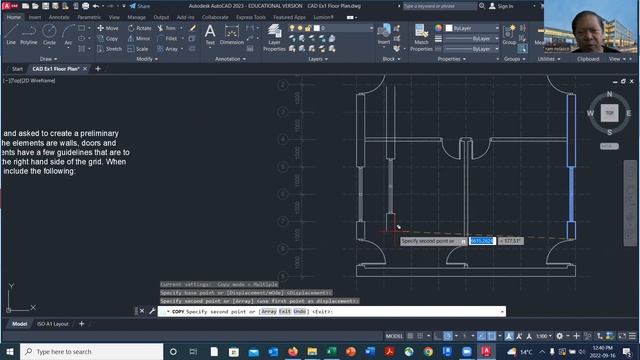Toggle object snap tracking in status bar
Image resolution: width=640 pixels, height=360 pixels.
(482, 336)
